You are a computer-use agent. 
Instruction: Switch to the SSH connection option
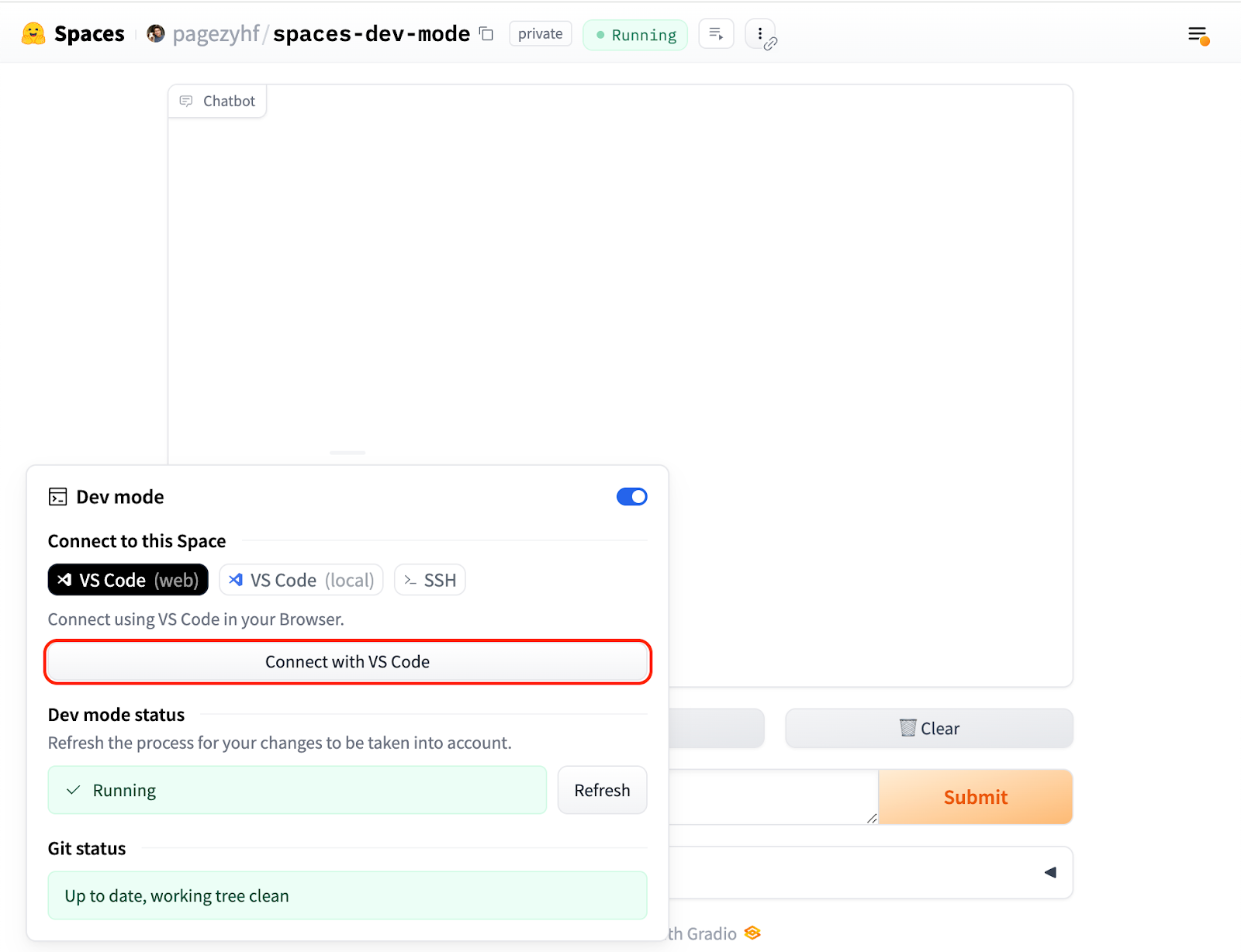click(430, 580)
